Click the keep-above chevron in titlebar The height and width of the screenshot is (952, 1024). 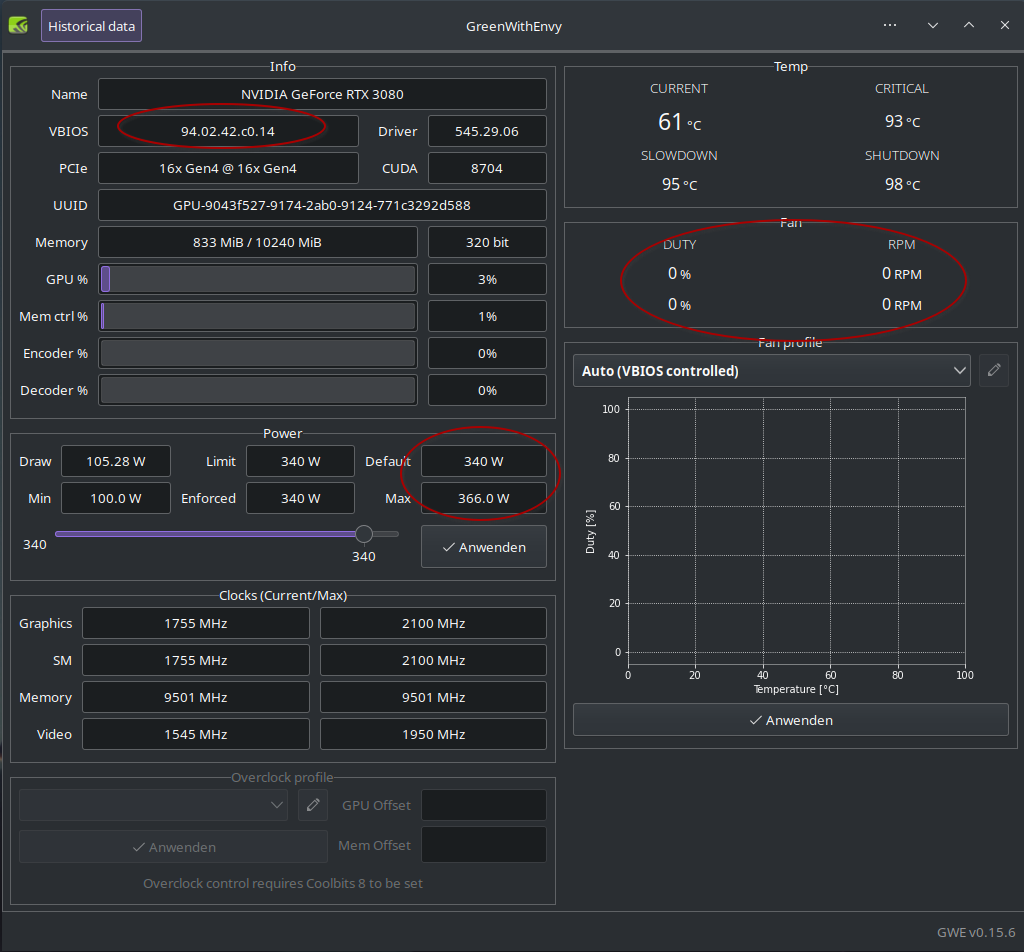coord(968,25)
